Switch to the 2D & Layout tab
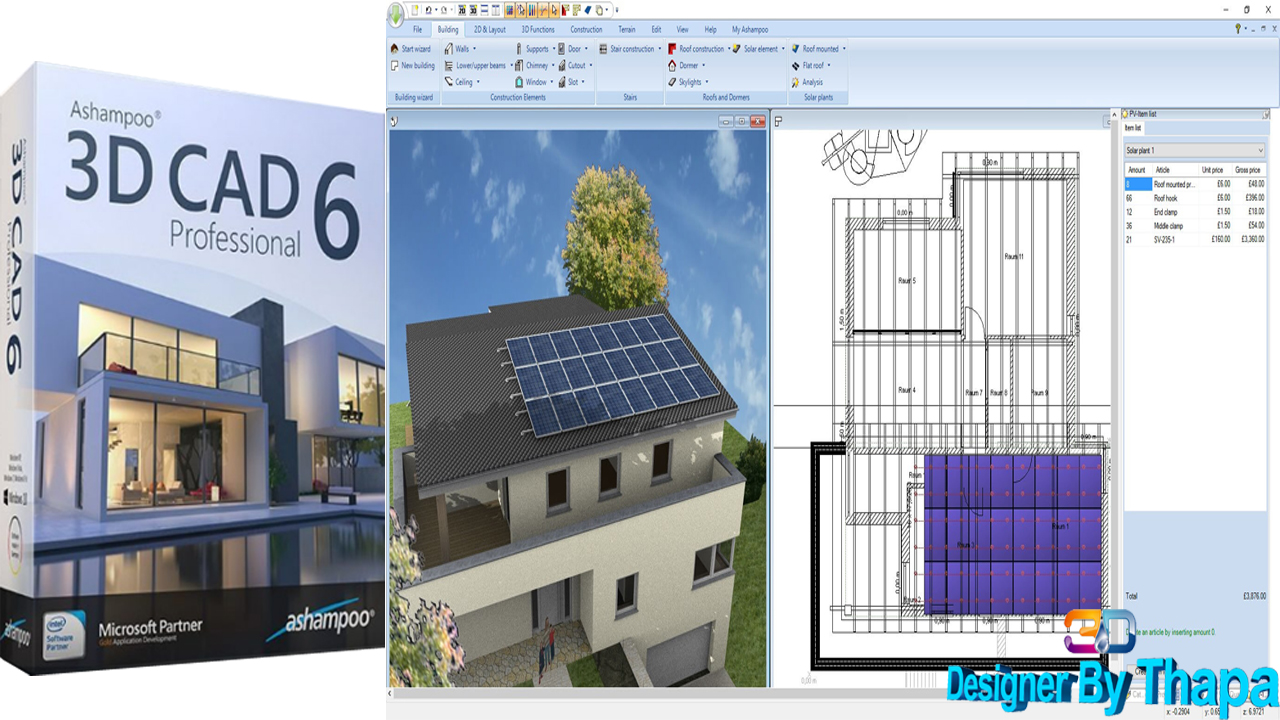This screenshot has width=1280, height=720. [x=490, y=30]
